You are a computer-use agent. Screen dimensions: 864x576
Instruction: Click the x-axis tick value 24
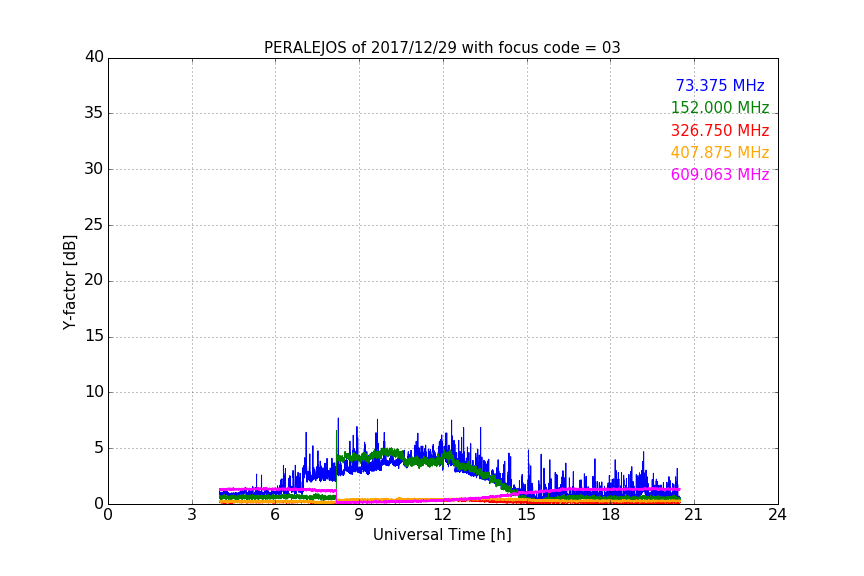click(777, 515)
